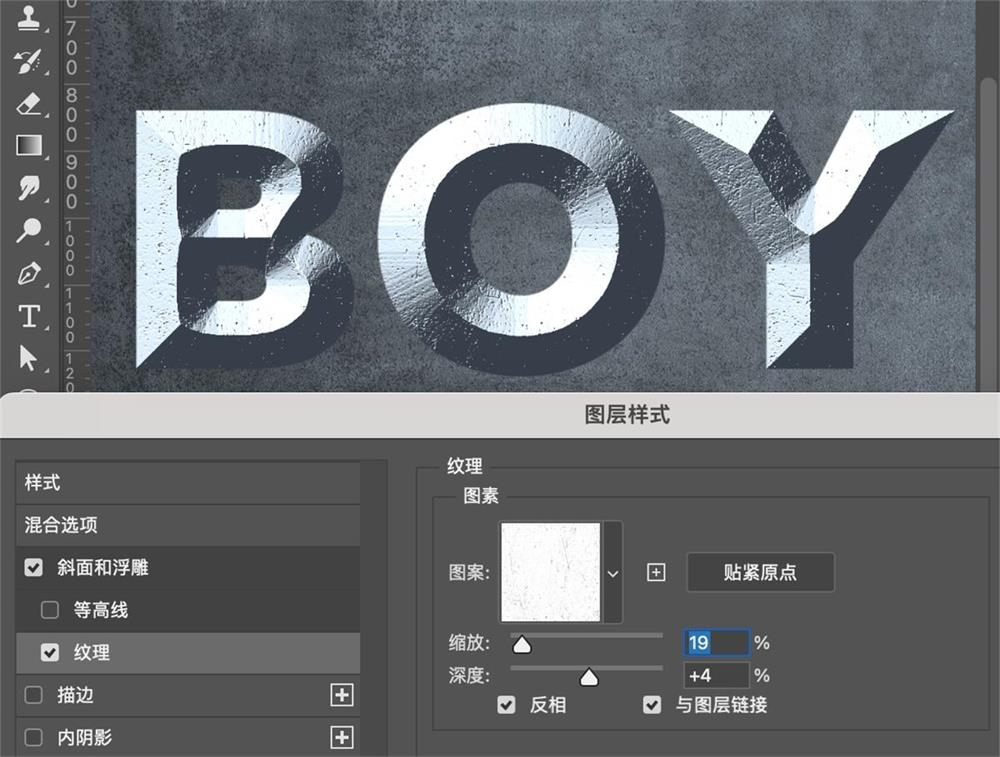Click the 图层样式 dialog title bar

(x=500, y=415)
